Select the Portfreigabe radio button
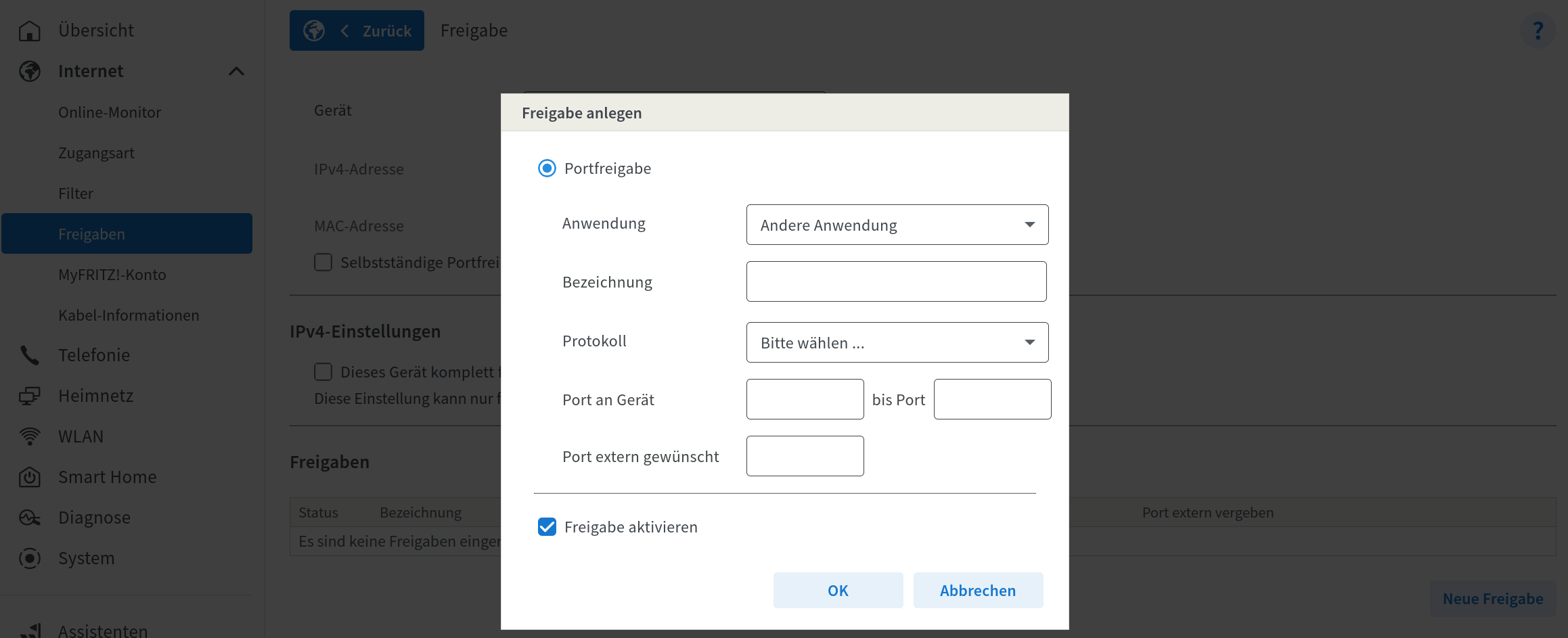 click(547, 168)
